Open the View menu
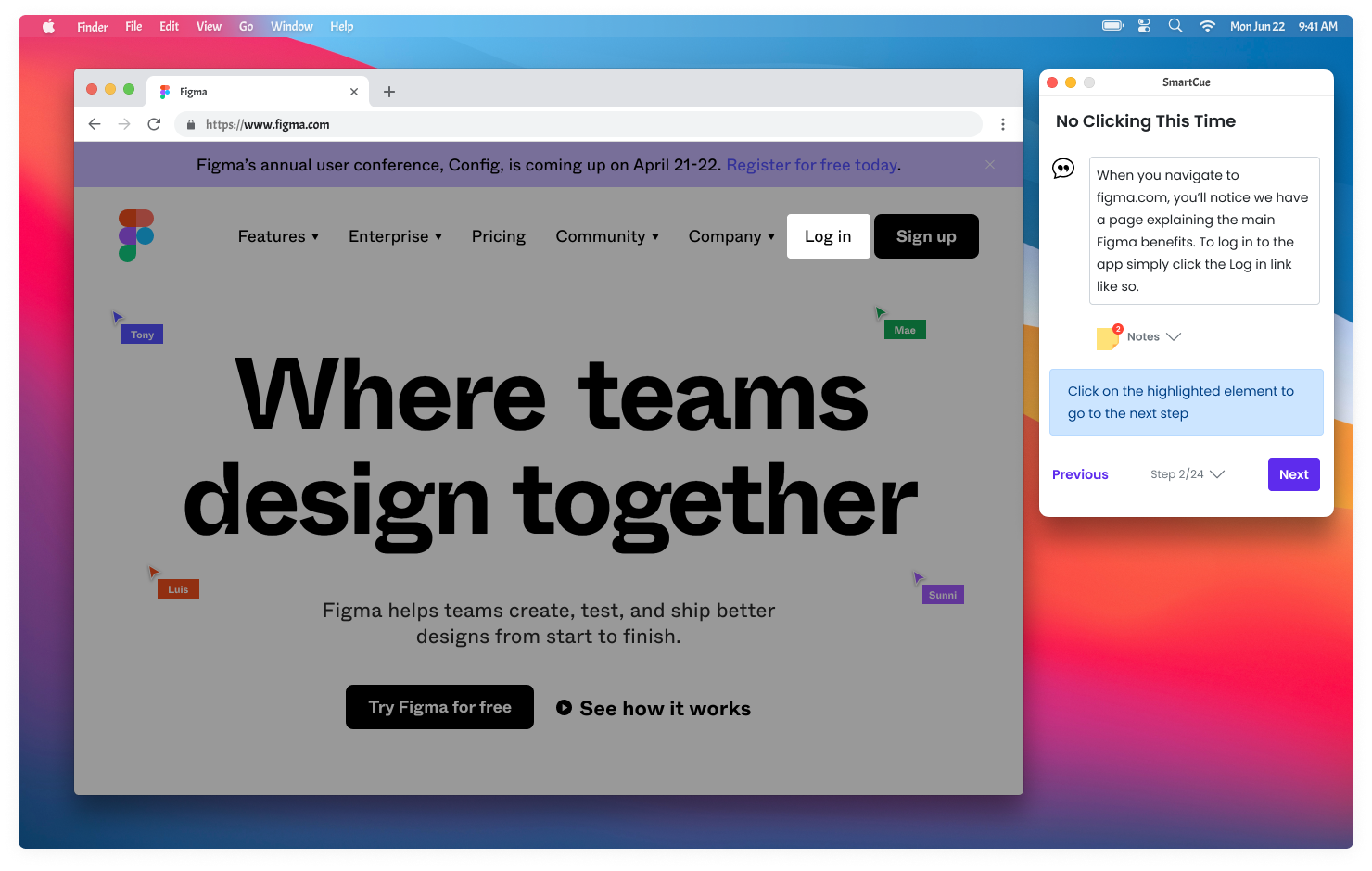Screen dimensions: 1372x871 pos(209,27)
